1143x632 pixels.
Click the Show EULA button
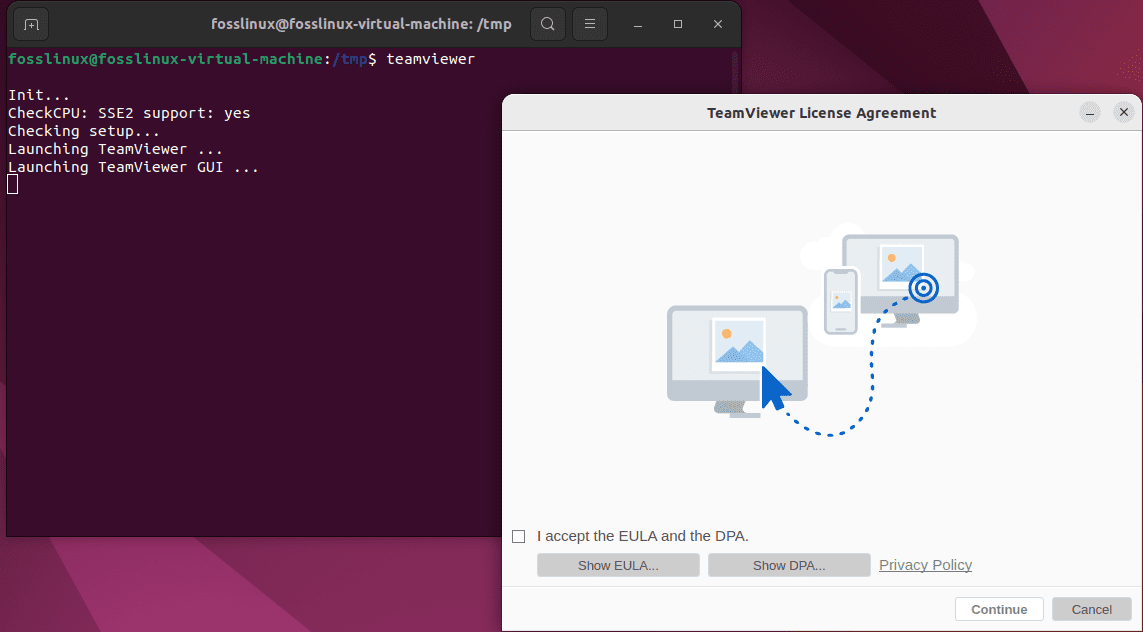click(x=618, y=564)
